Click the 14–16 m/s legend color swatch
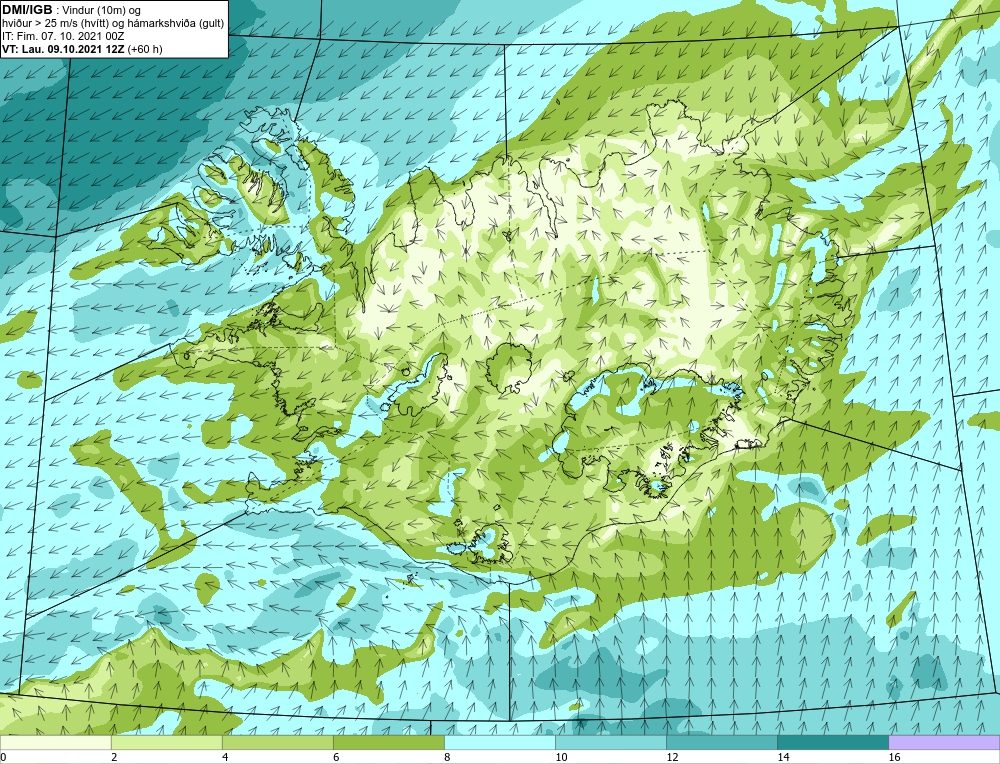The width and height of the screenshot is (1000, 764). tap(832, 742)
